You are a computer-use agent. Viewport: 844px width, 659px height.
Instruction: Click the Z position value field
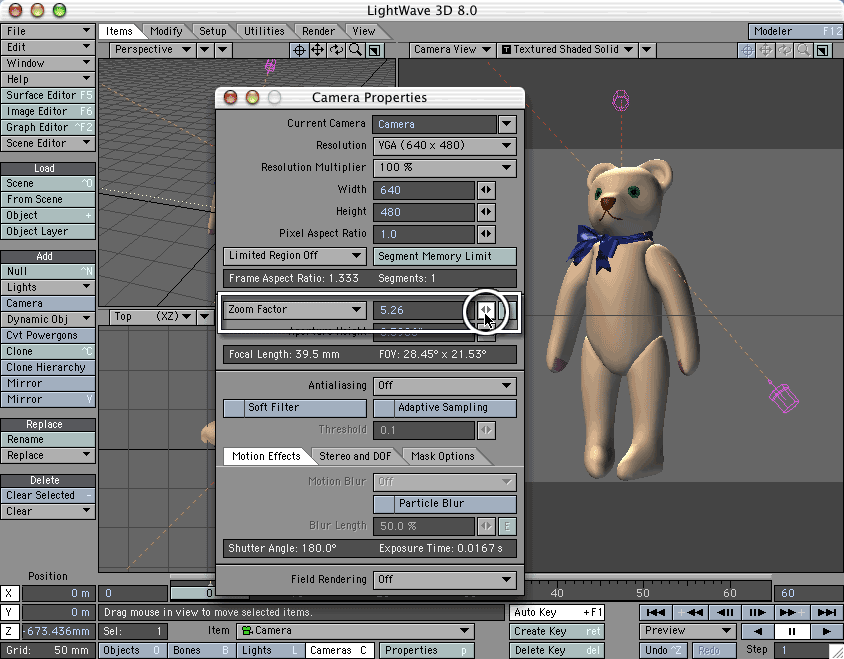(58, 631)
